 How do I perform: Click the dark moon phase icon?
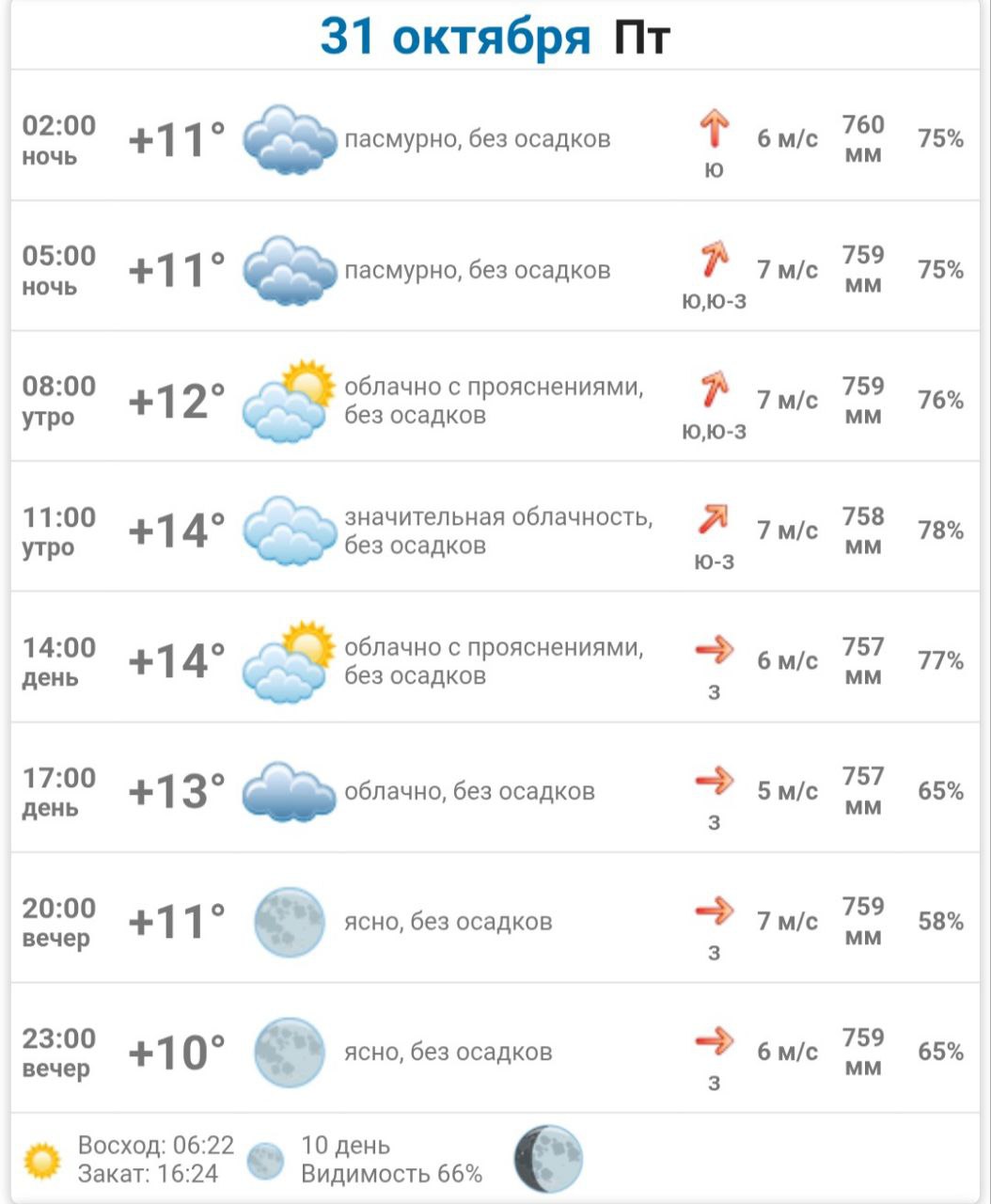point(548,1160)
